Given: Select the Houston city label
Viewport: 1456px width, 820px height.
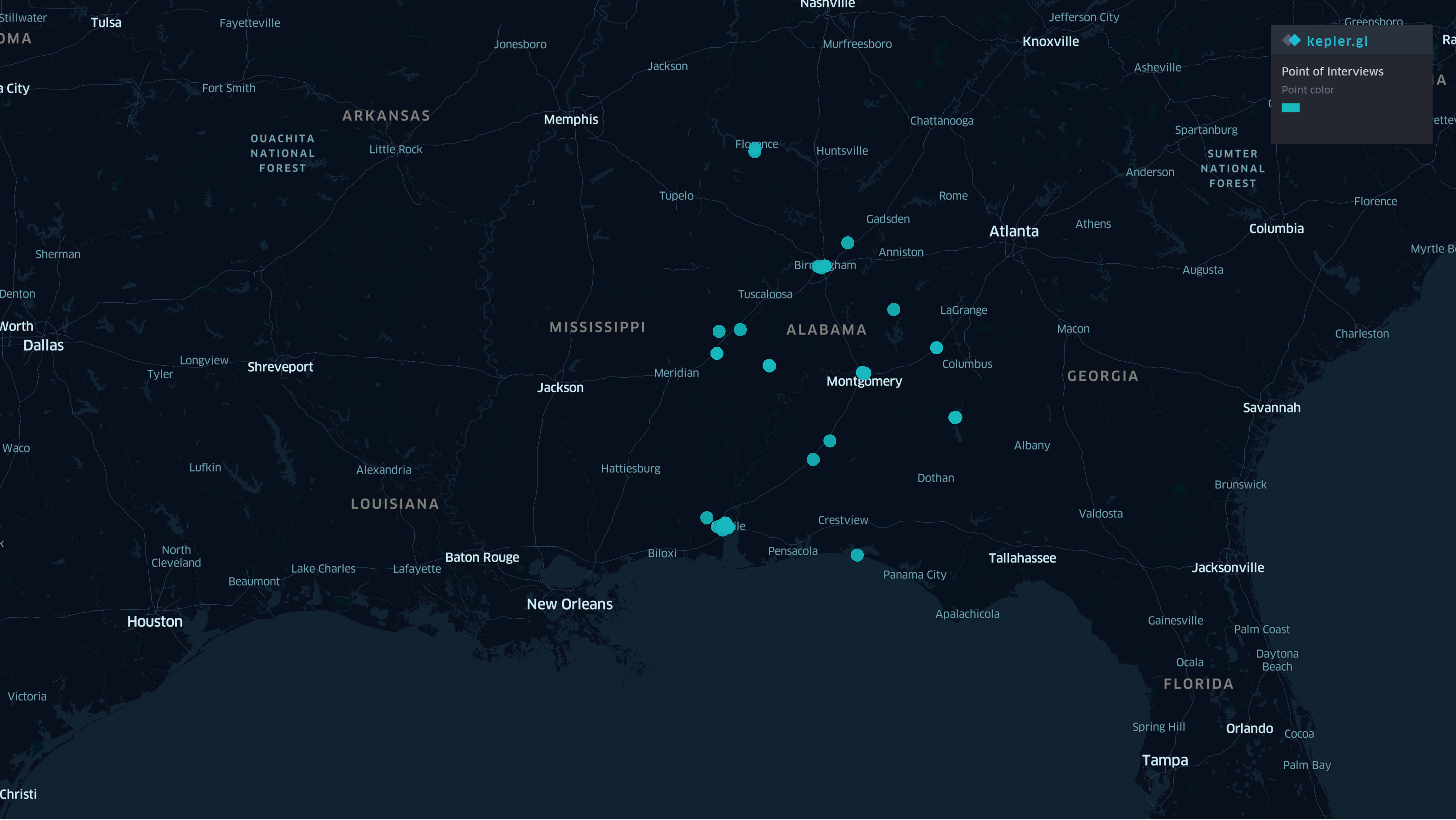Looking at the screenshot, I should coord(155,622).
